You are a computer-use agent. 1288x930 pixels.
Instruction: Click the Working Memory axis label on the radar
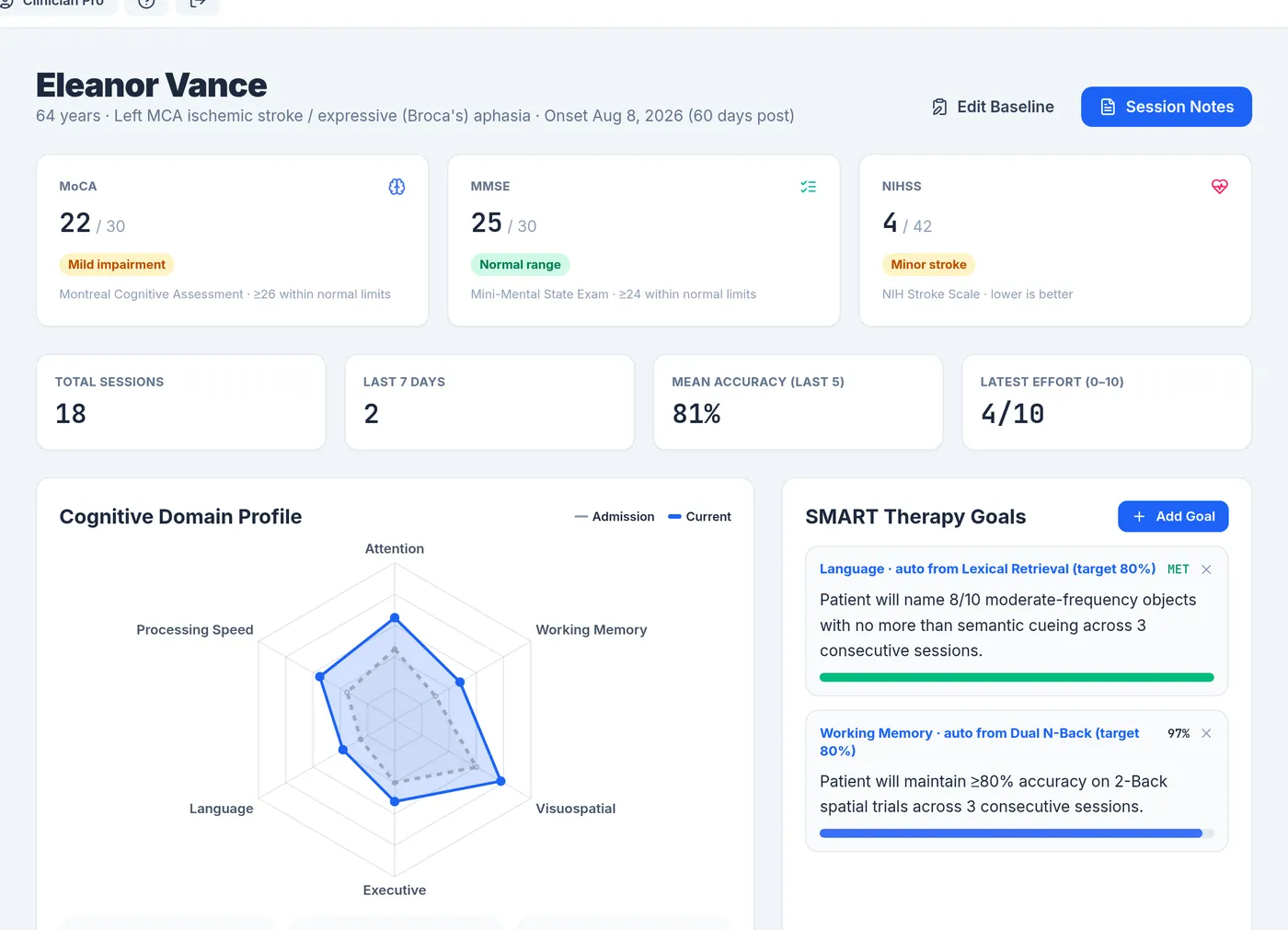(592, 630)
